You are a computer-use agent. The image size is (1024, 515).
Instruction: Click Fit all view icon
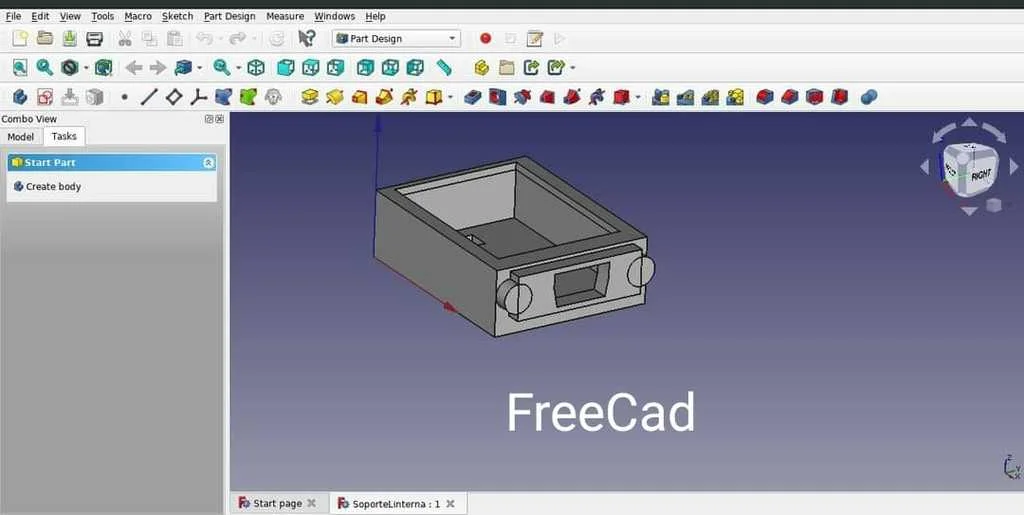(x=19, y=67)
